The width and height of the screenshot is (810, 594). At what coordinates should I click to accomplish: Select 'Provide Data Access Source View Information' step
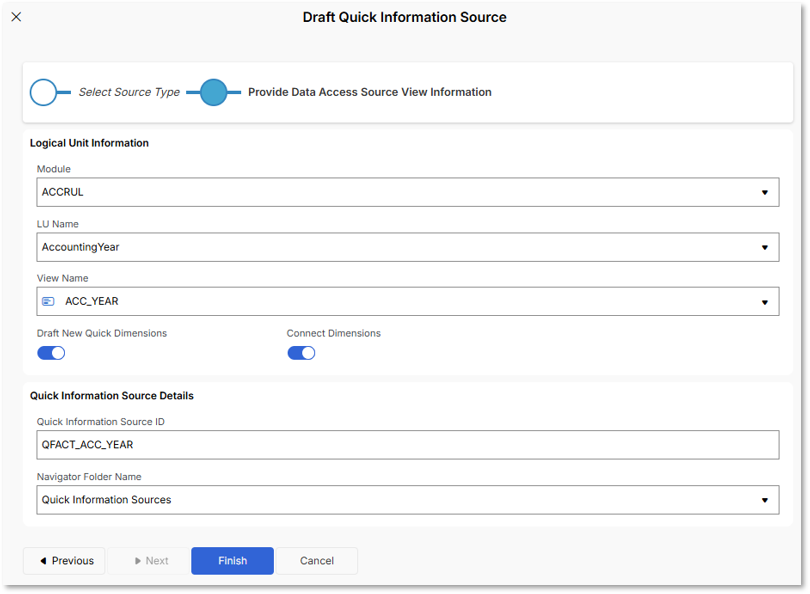(370, 92)
